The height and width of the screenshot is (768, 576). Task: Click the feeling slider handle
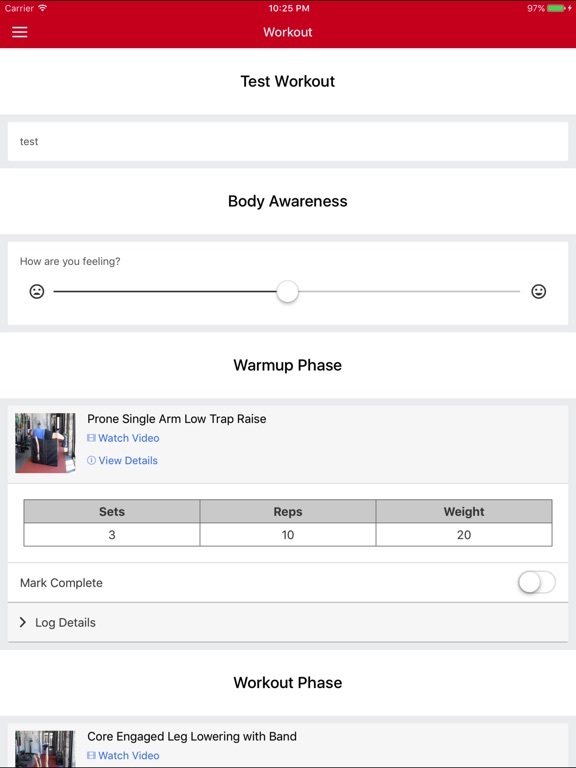click(x=288, y=291)
